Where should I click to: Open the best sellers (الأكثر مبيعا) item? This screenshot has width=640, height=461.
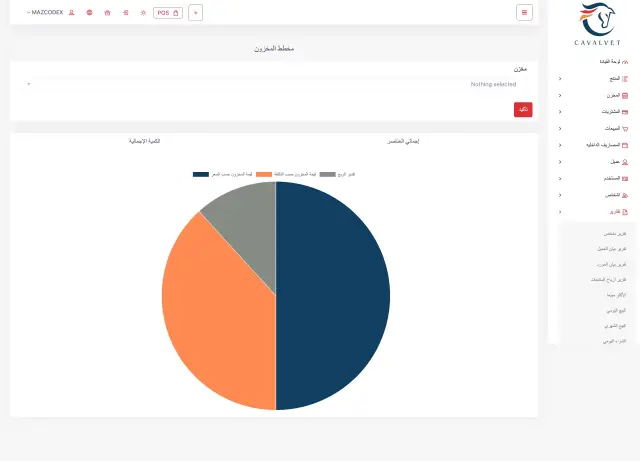pos(616,295)
